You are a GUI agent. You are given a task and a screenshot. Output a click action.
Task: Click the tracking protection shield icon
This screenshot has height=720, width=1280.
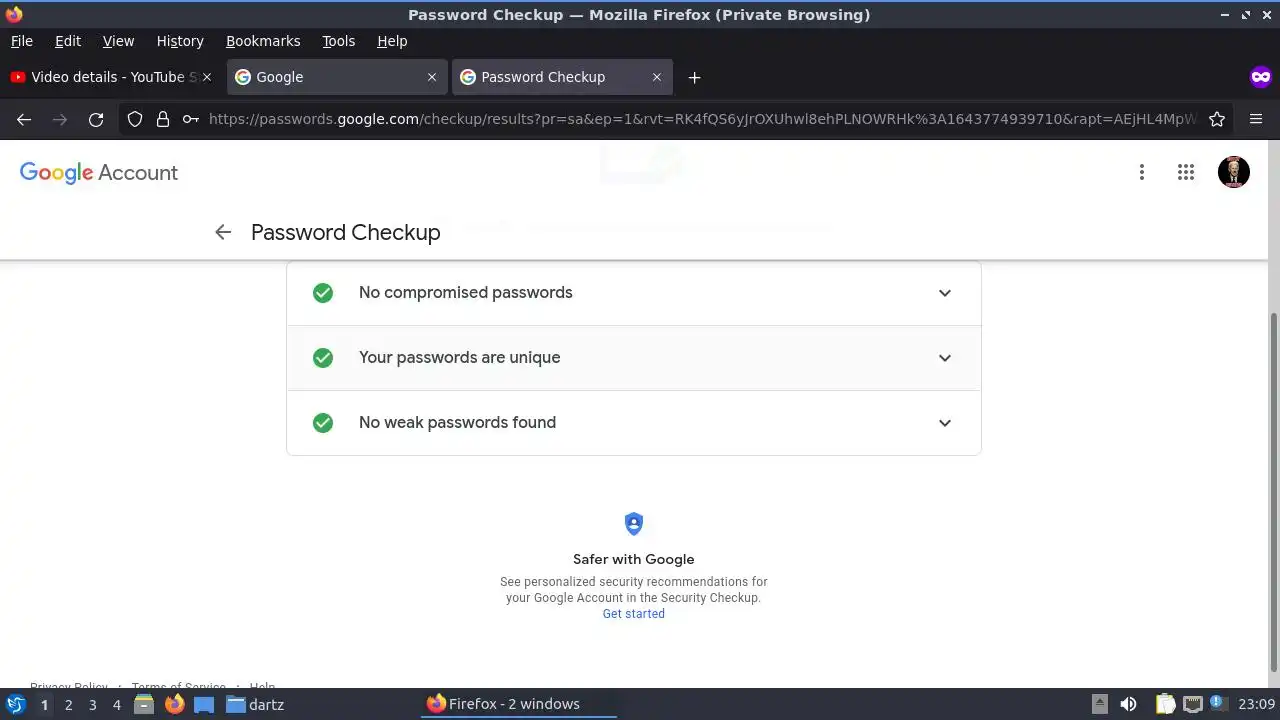135,119
